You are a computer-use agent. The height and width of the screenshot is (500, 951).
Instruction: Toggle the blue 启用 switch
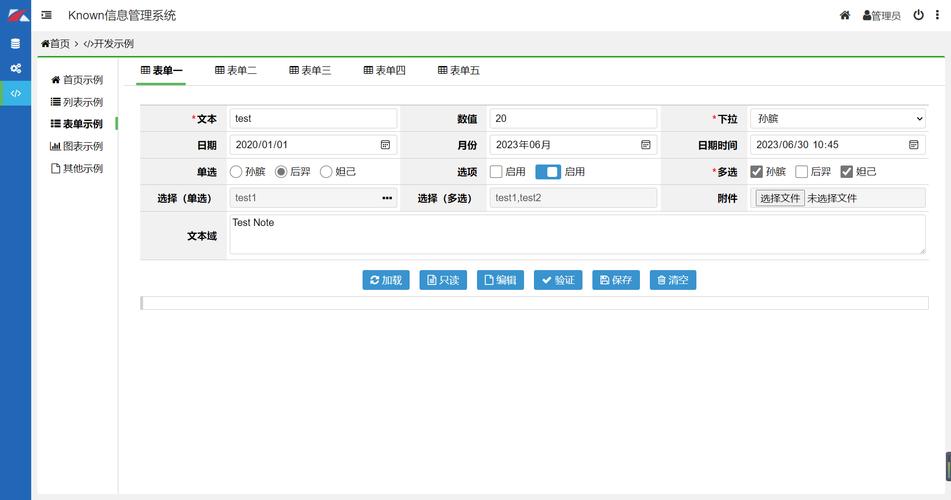548,172
